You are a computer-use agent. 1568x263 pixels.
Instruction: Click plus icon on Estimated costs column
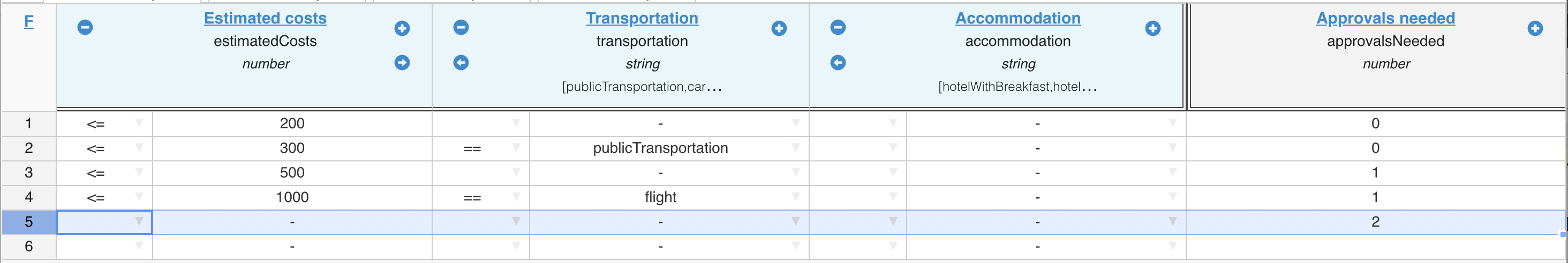pos(402,28)
